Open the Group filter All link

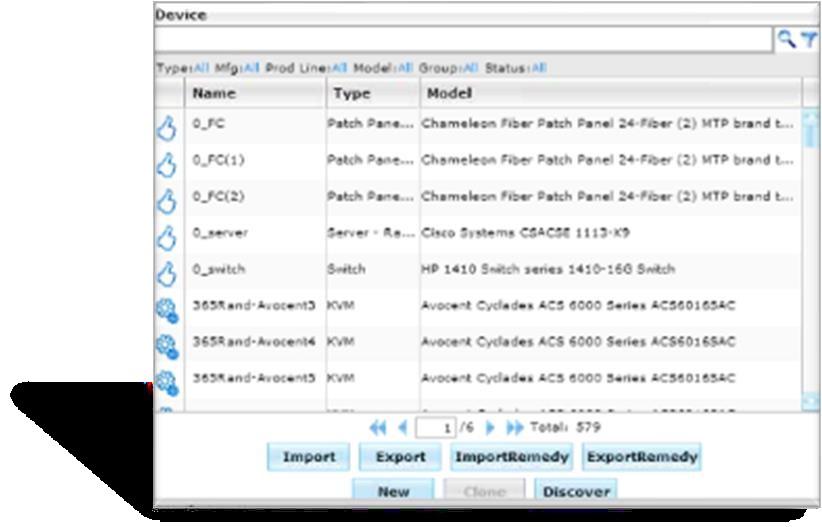[470, 68]
